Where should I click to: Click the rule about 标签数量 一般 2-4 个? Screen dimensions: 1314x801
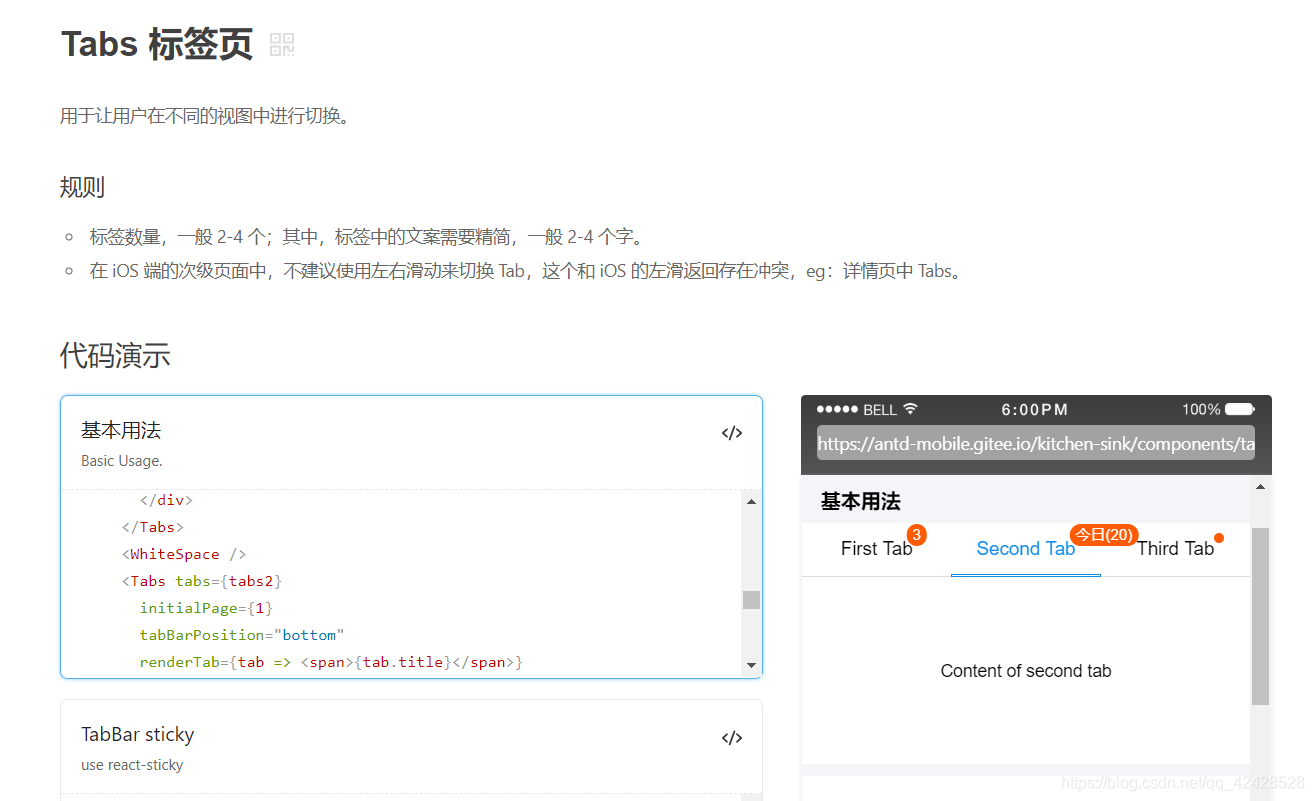click(x=369, y=237)
